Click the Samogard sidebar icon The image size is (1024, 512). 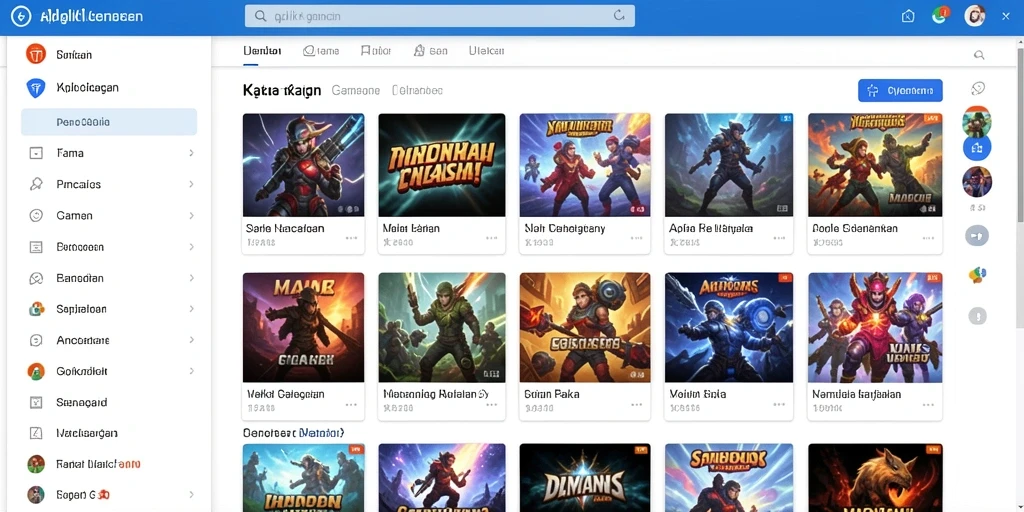click(x=36, y=402)
